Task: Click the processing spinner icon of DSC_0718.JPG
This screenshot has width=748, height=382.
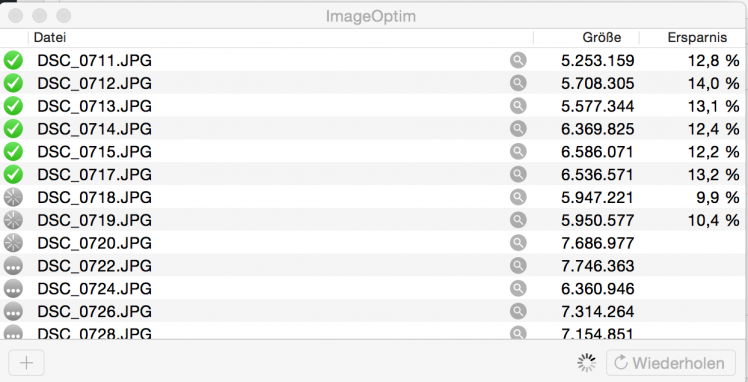Action: click(13, 197)
